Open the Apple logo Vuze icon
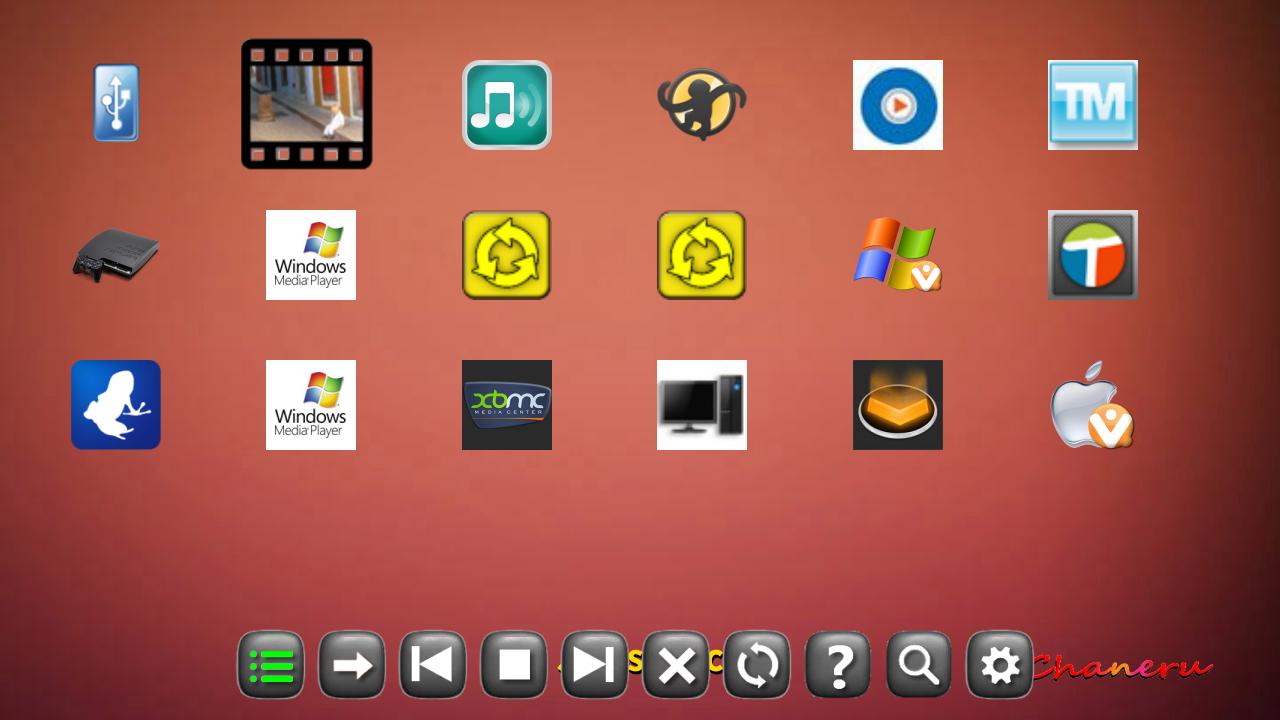 click(x=1093, y=405)
